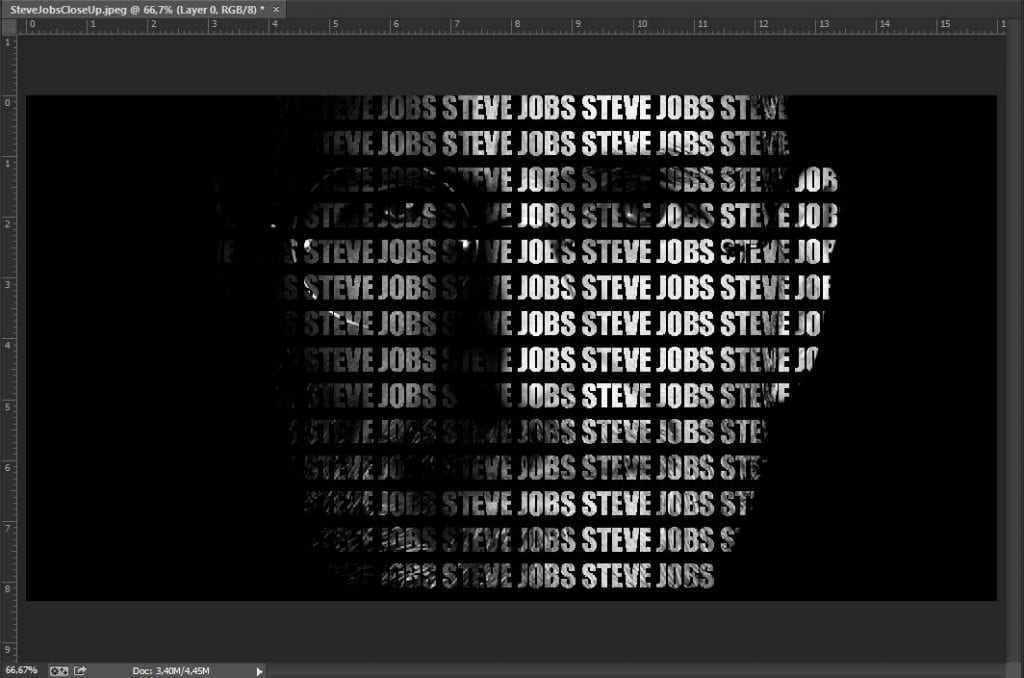Image resolution: width=1024 pixels, height=678 pixels.
Task: Click the first icon next to the zoom field
Action: 59,670
